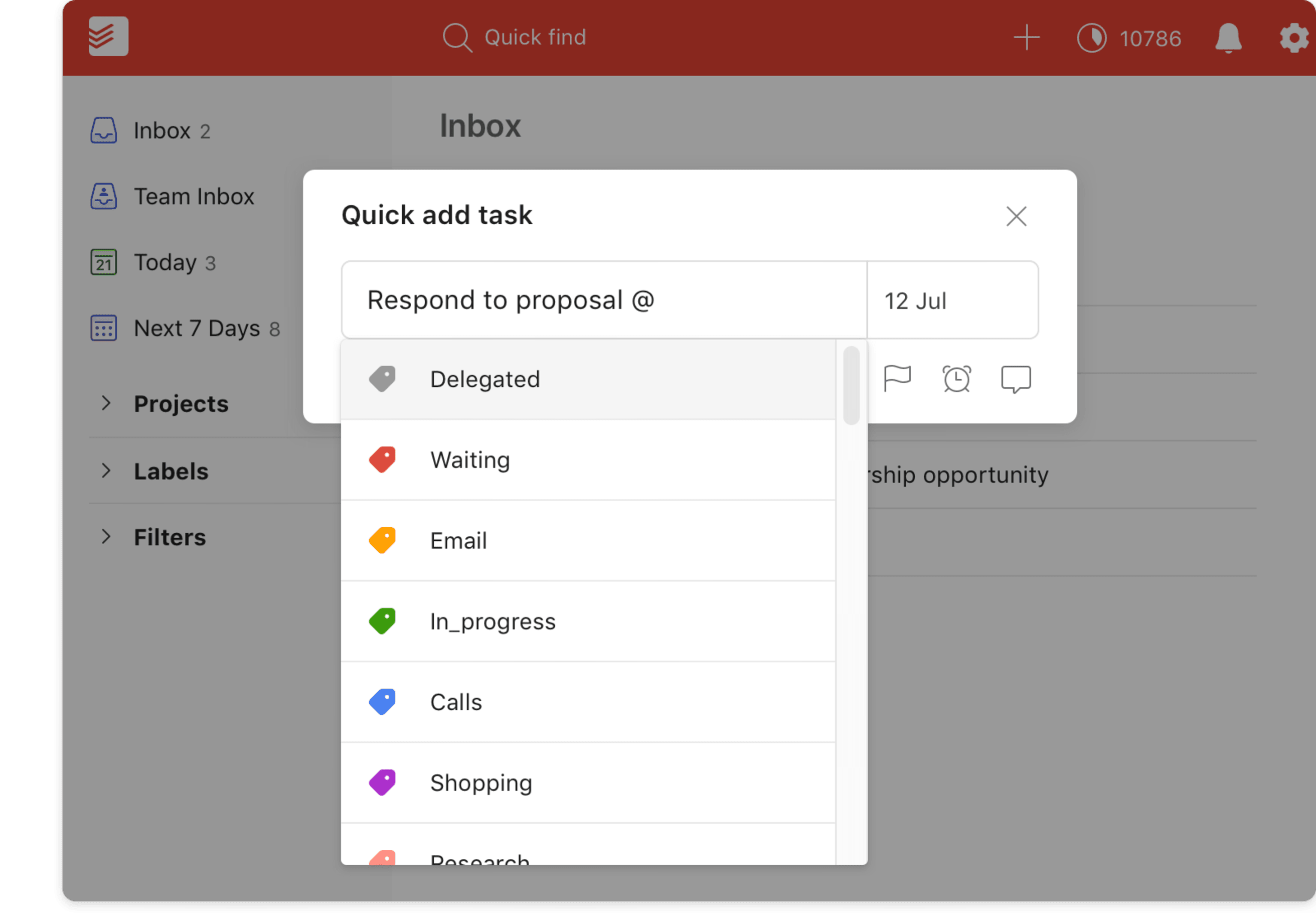Open Team Inbox in the sidebar
This screenshot has width=1316, height=921.
(195, 197)
